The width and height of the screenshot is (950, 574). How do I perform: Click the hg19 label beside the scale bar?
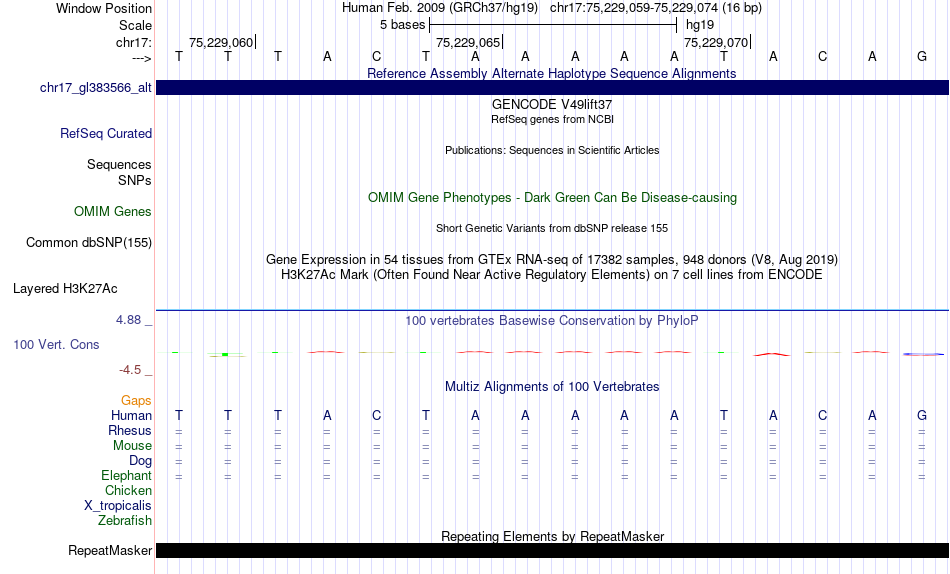point(700,25)
